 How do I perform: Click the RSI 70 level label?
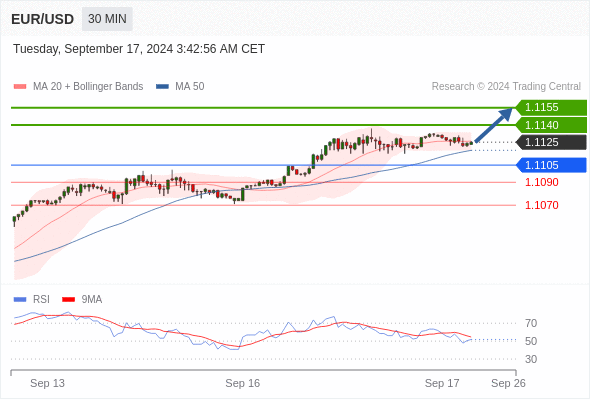[531, 323]
